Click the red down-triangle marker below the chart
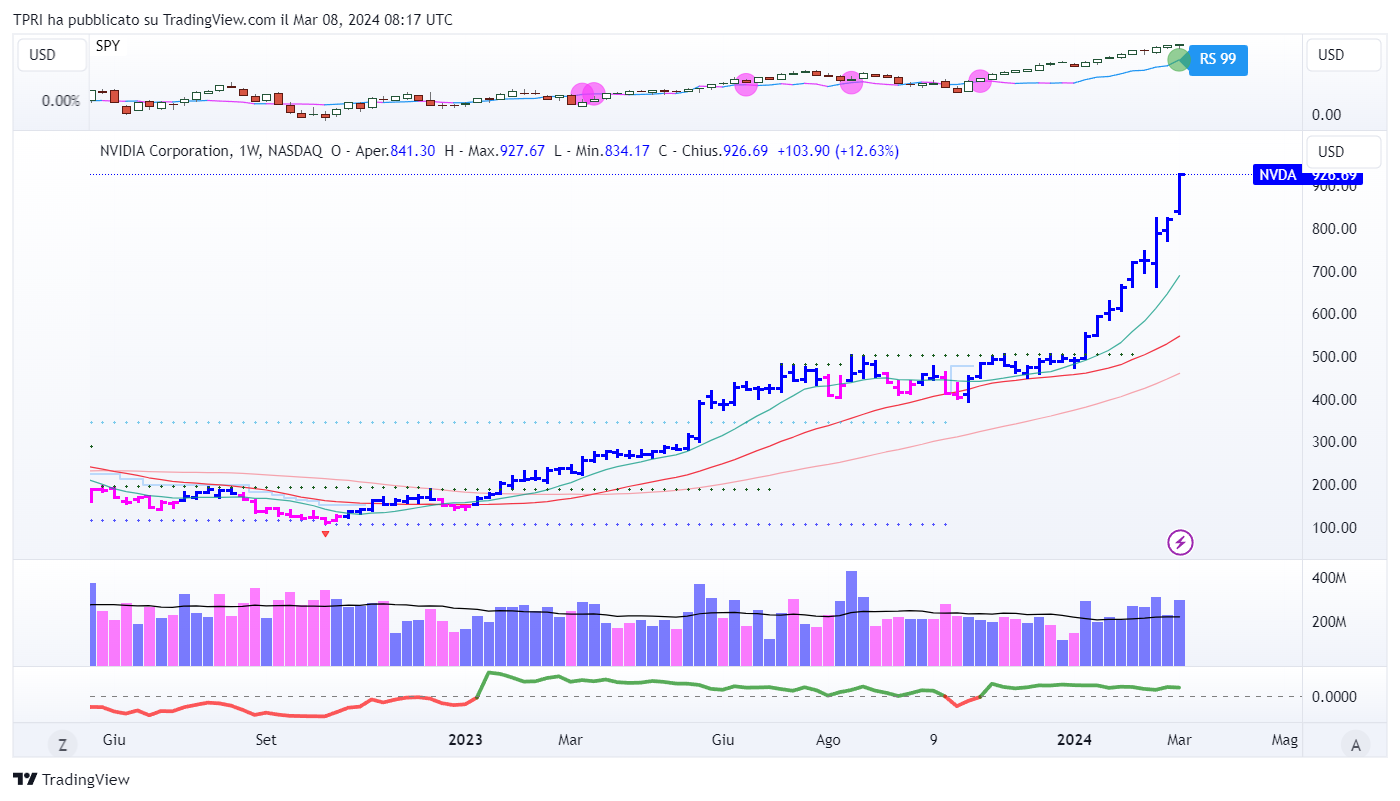Image resolution: width=1400 pixels, height=801 pixels. 325,534
